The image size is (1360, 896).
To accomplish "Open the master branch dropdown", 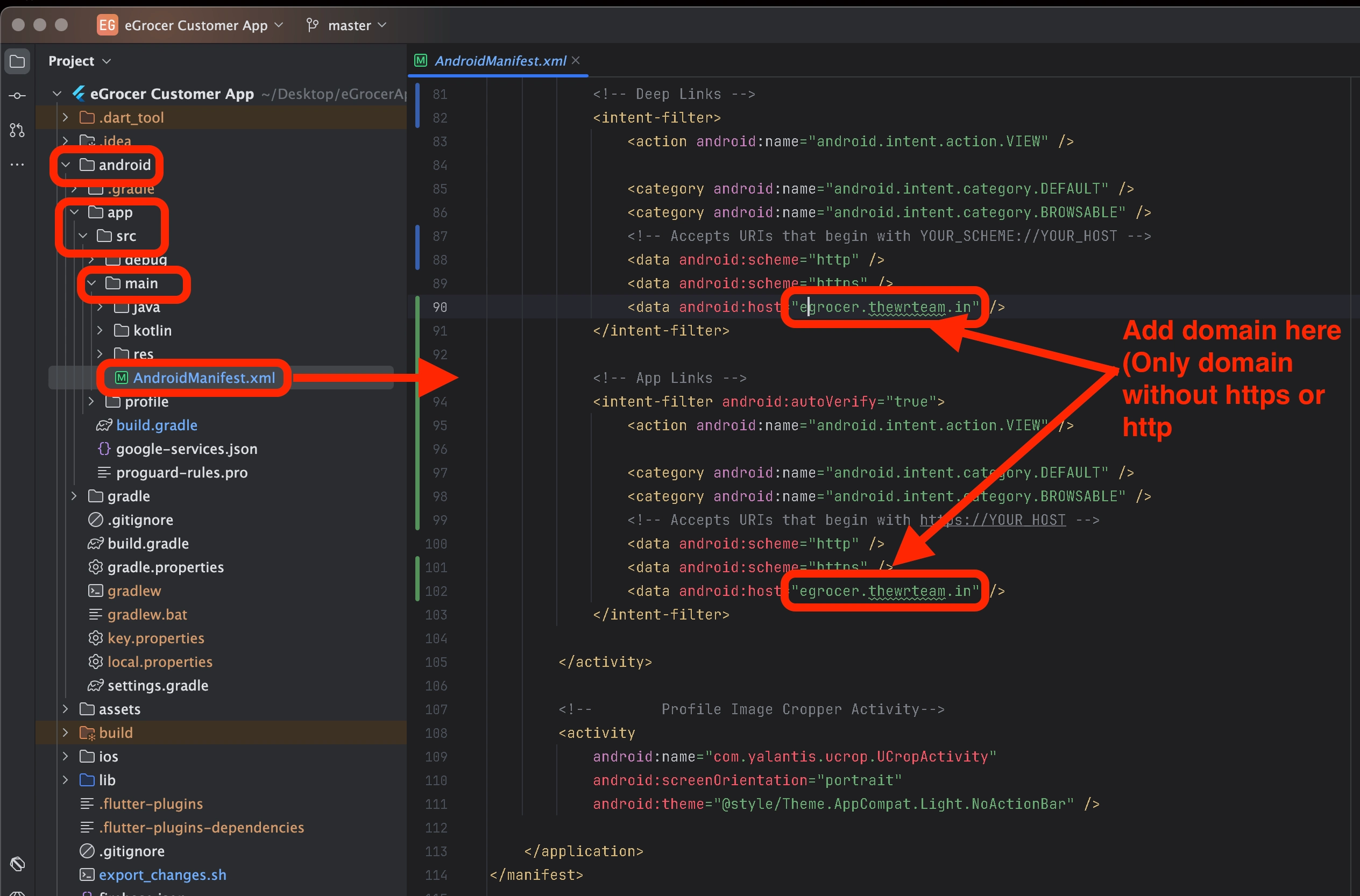I will [x=357, y=25].
